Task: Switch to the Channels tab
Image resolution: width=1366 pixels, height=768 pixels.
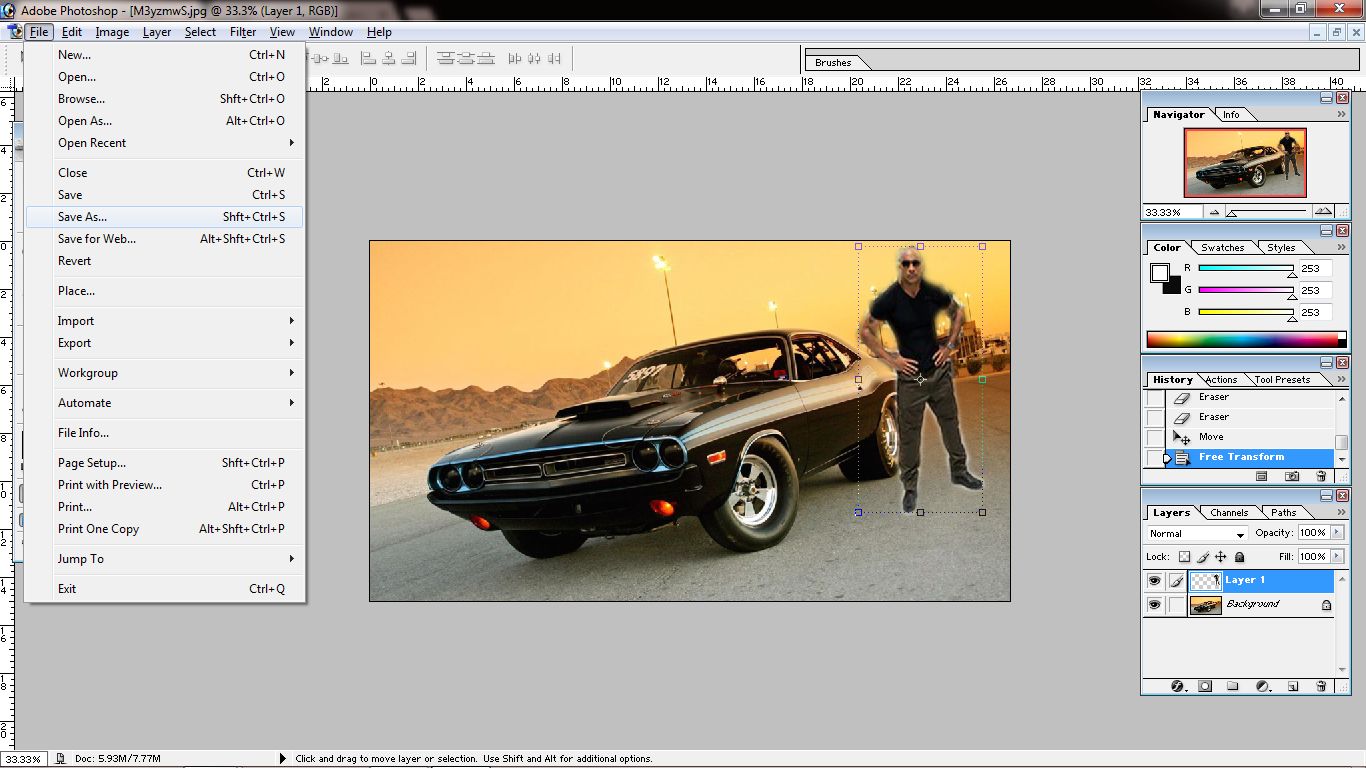Action: (1228, 511)
